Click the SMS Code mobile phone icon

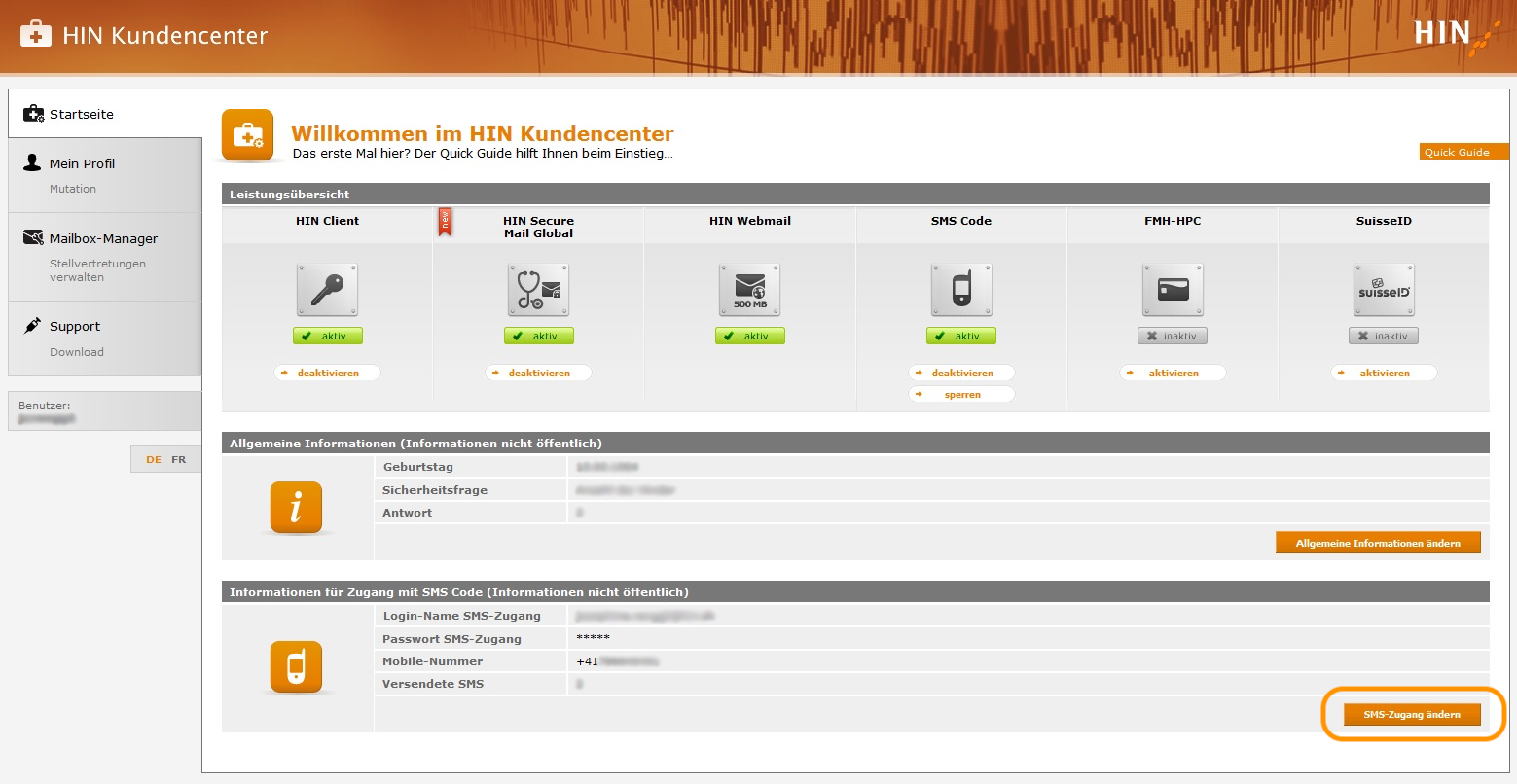coord(961,290)
